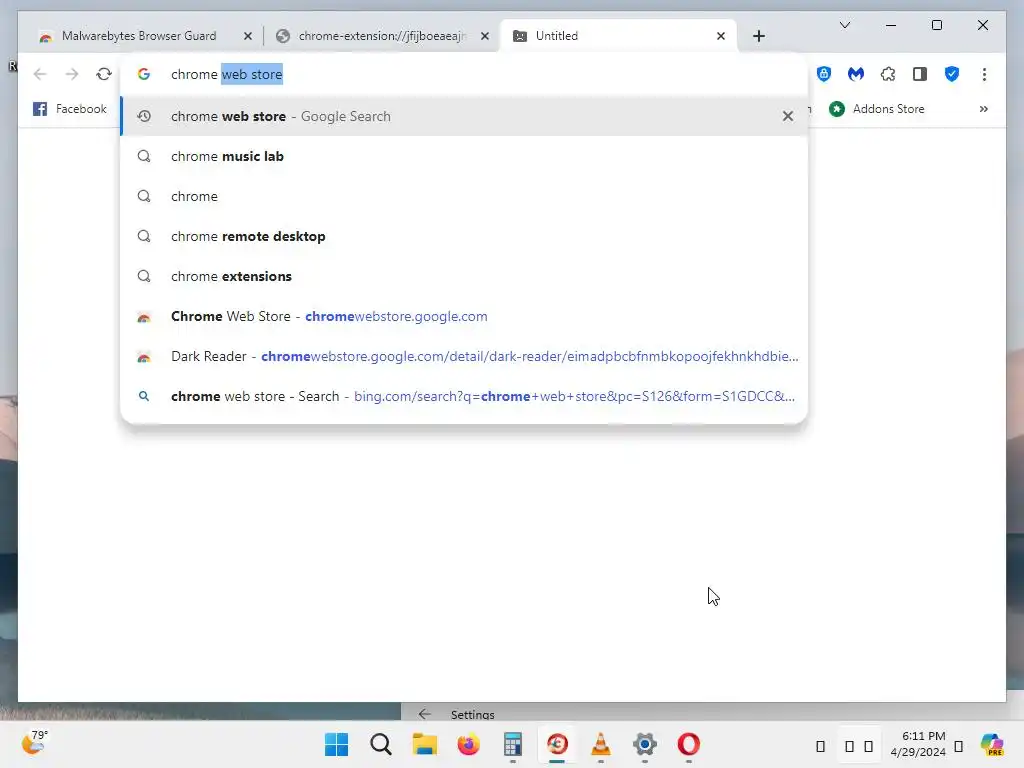
Task: Open the Windows Start menu
Action: (337, 744)
